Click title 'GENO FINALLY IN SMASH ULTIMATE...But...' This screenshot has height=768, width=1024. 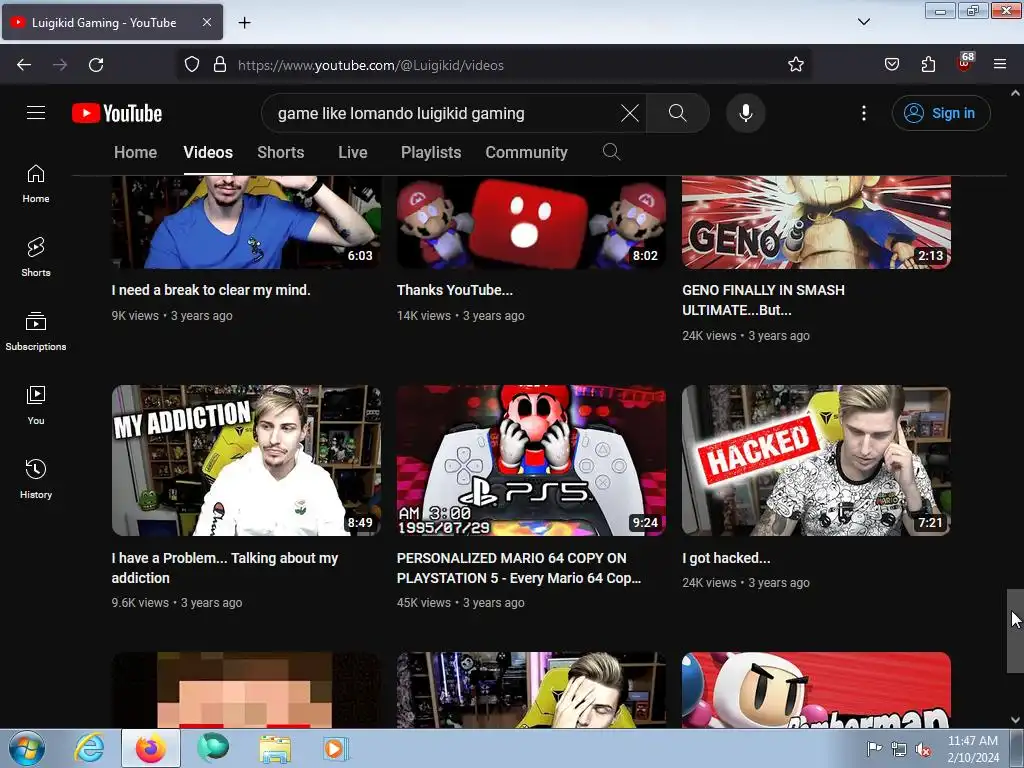click(763, 300)
